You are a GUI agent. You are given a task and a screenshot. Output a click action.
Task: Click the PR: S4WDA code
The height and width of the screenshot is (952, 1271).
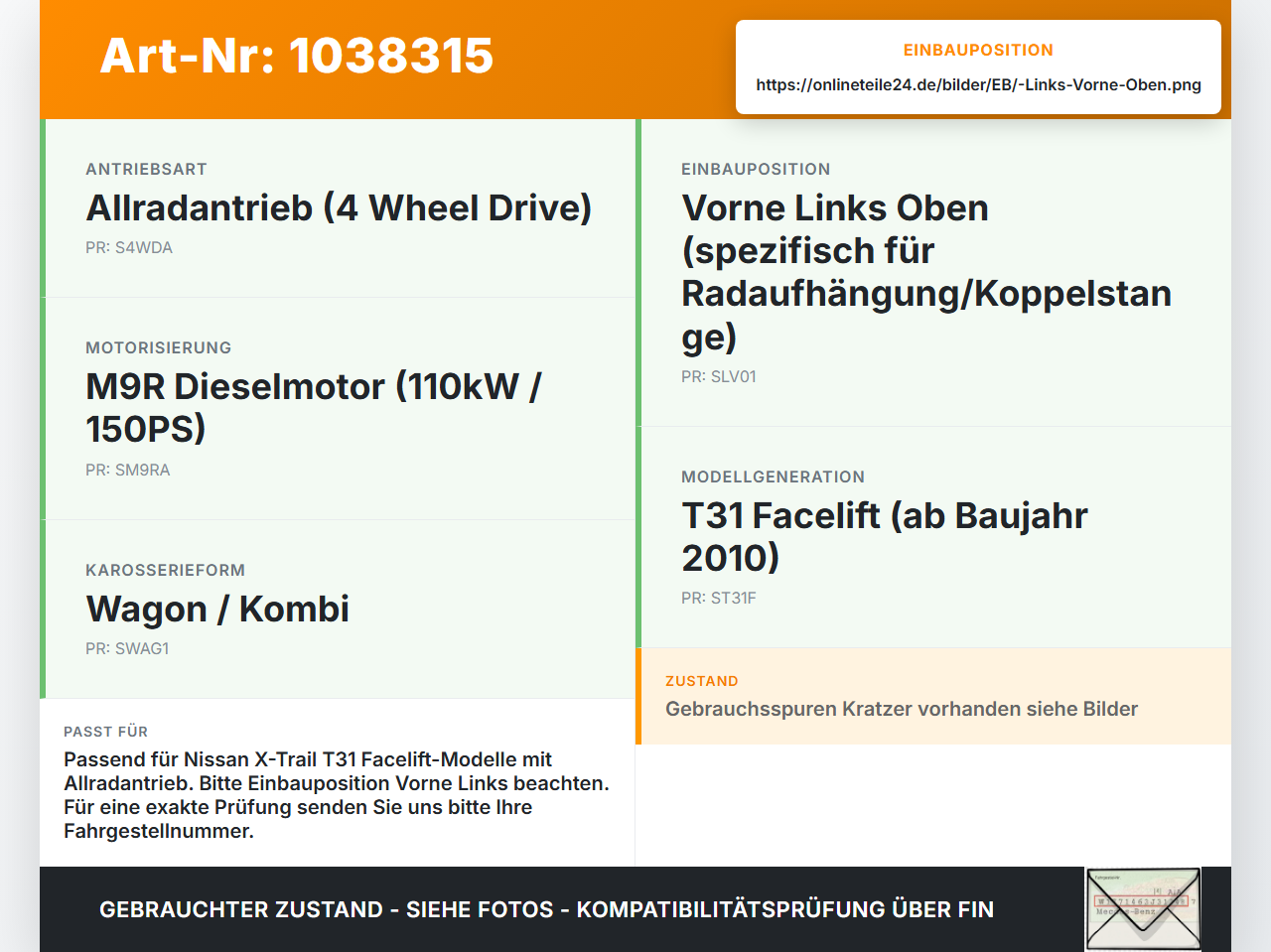click(x=129, y=247)
